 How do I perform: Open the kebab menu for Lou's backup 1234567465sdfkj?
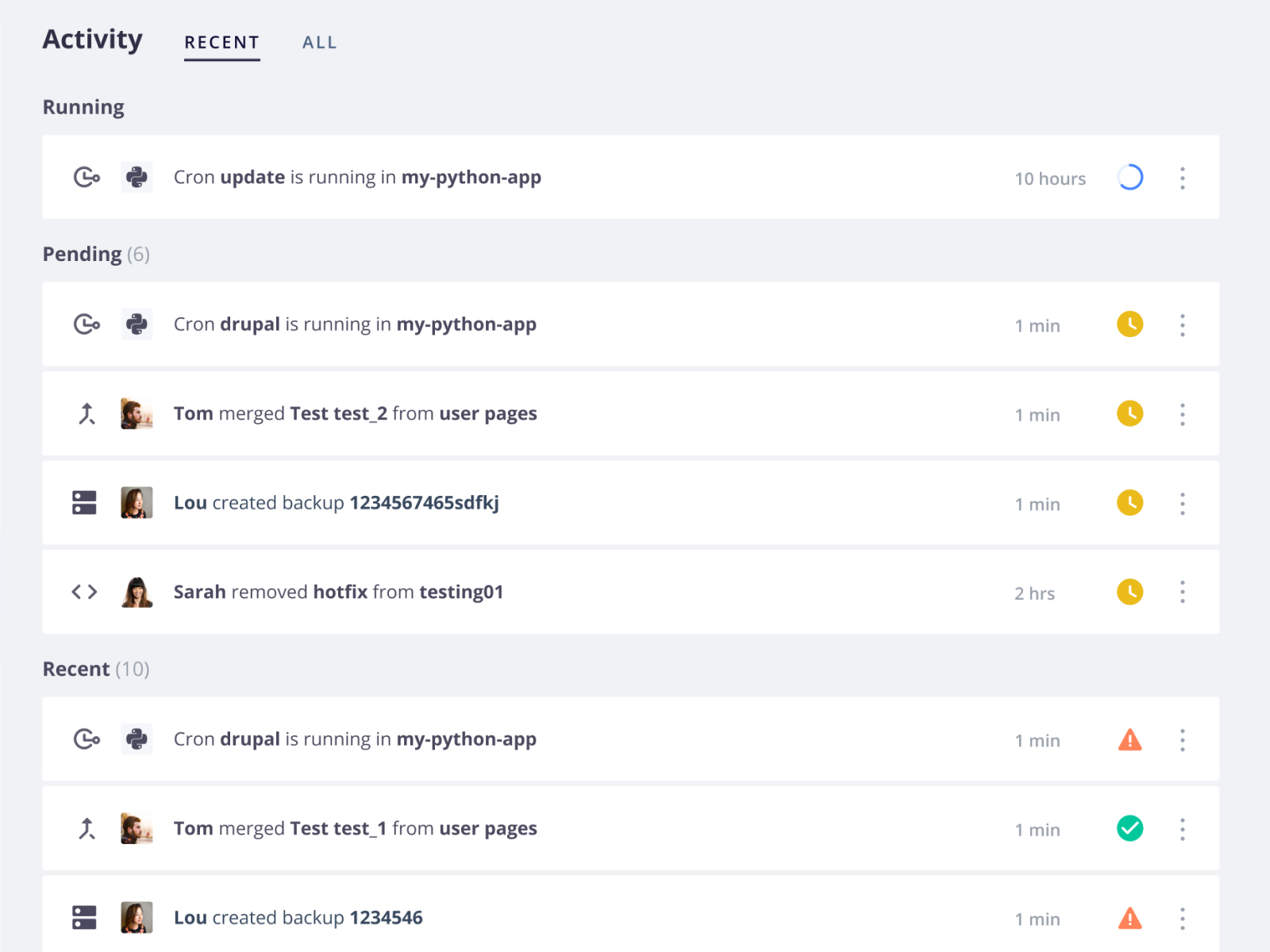click(1182, 503)
